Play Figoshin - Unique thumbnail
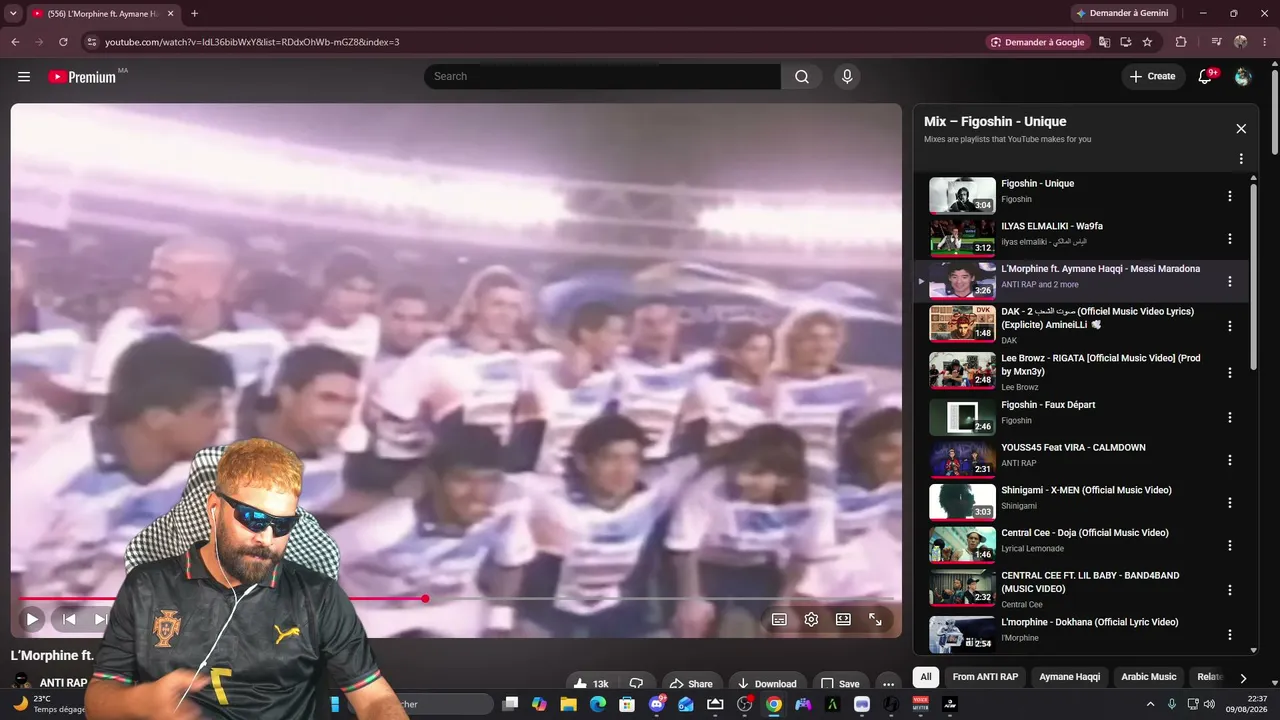Screen dimensions: 1280x720 pyautogui.click(x=962, y=196)
